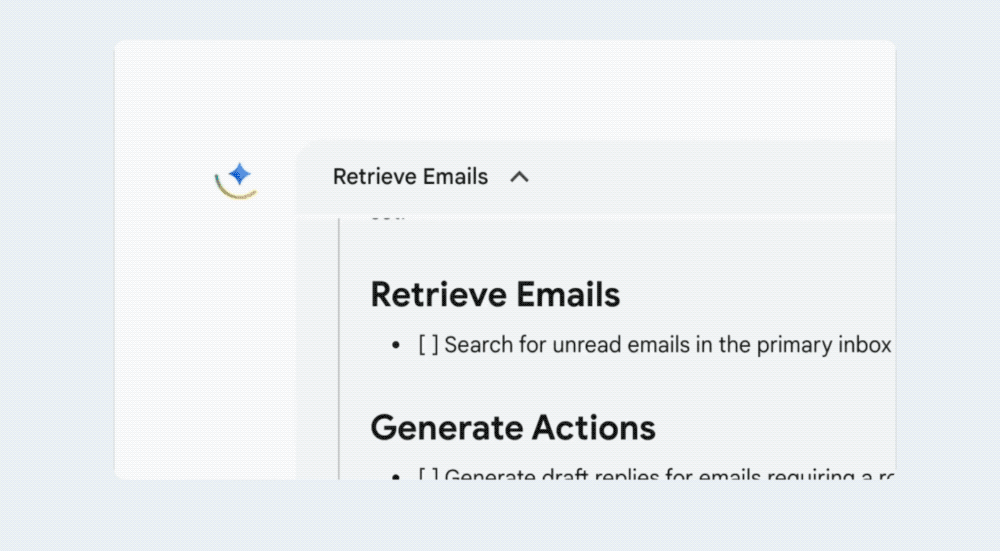Click the Gemini sparkle icon
Viewport: 1000px width, 551px height.
tap(239, 174)
